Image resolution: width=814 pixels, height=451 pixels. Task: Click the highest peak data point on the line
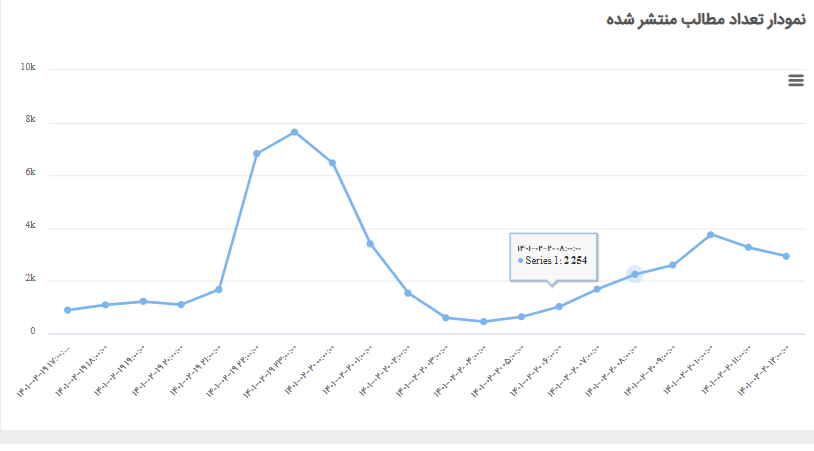(294, 132)
